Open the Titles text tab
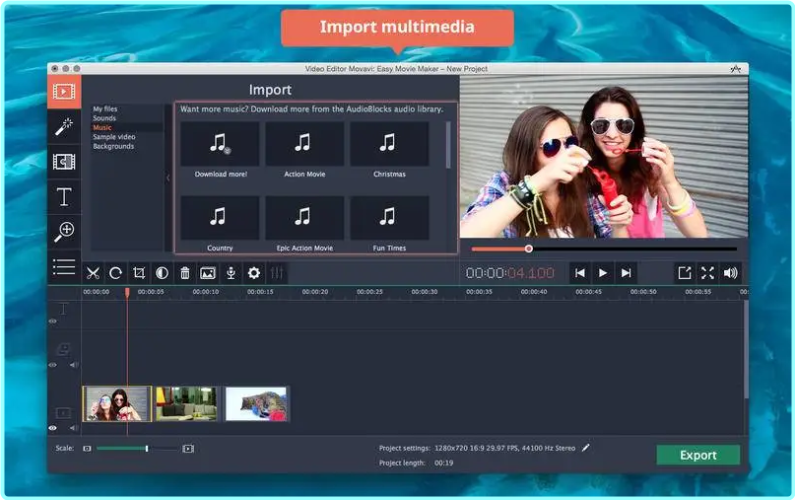Viewport: 795px width, 500px height. coord(64,197)
